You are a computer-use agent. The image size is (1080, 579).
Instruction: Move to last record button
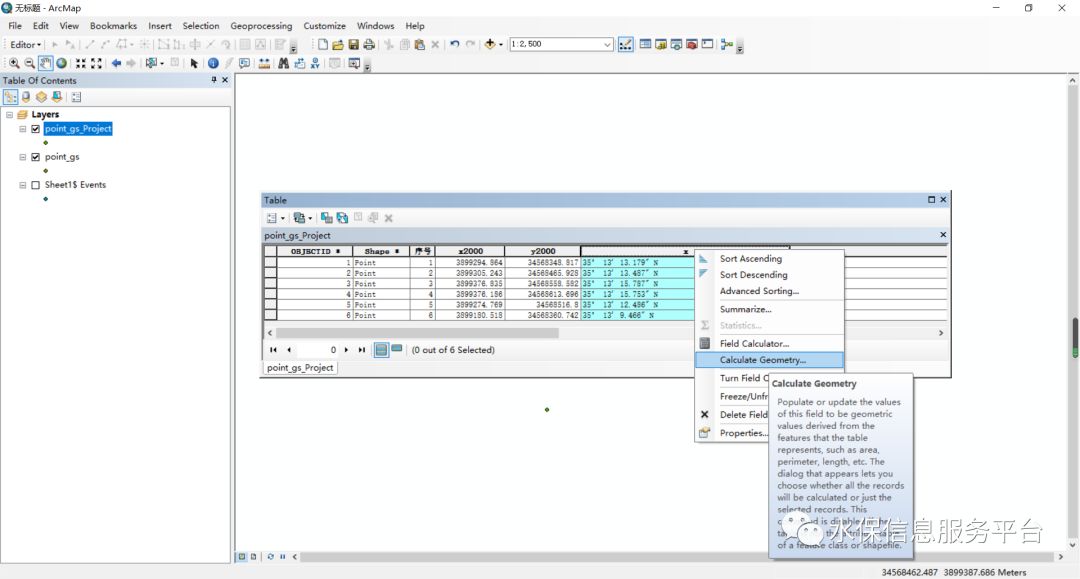362,350
